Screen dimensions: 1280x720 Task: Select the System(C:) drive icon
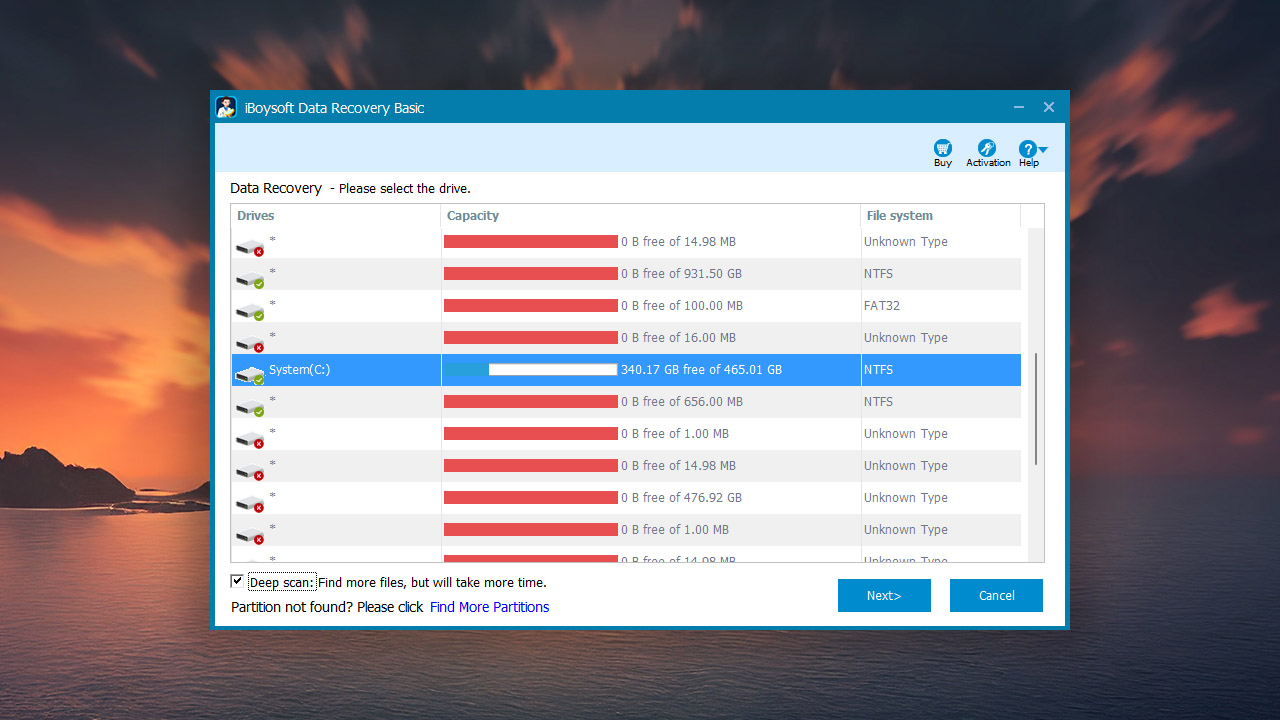[249, 373]
